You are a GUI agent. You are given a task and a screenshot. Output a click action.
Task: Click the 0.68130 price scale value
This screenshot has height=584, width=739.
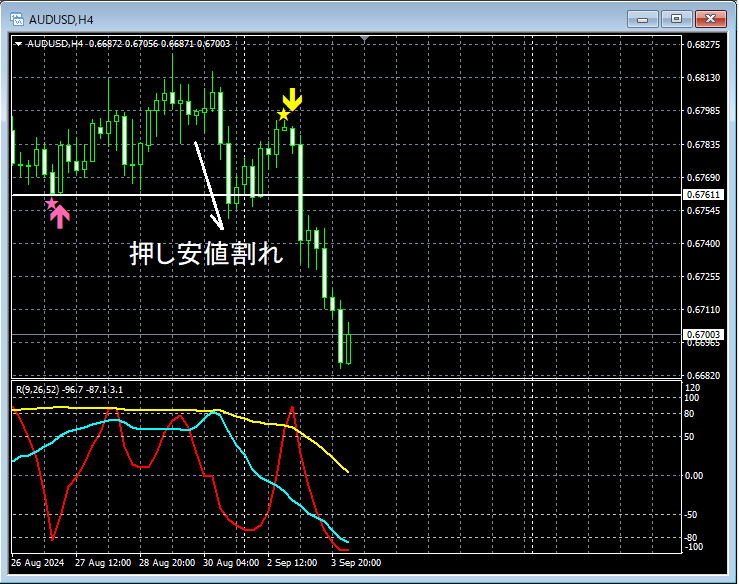(703, 77)
